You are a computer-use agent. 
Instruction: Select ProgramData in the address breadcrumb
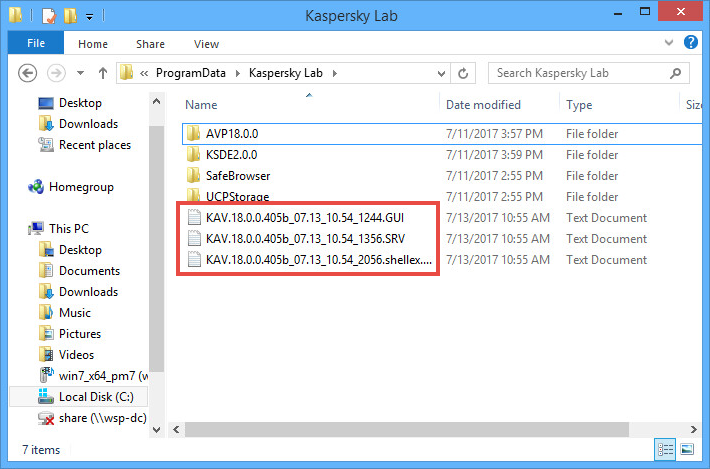[x=191, y=73]
